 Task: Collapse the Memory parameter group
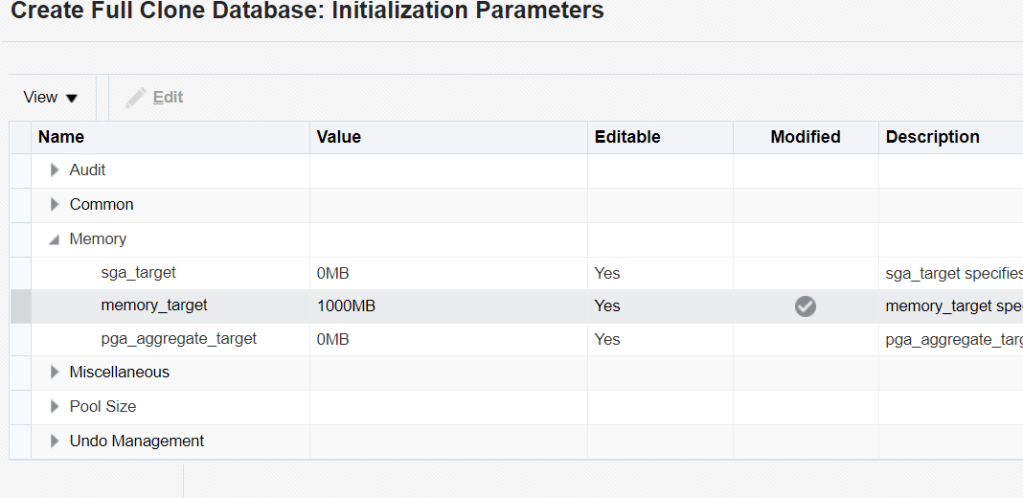[55, 240]
